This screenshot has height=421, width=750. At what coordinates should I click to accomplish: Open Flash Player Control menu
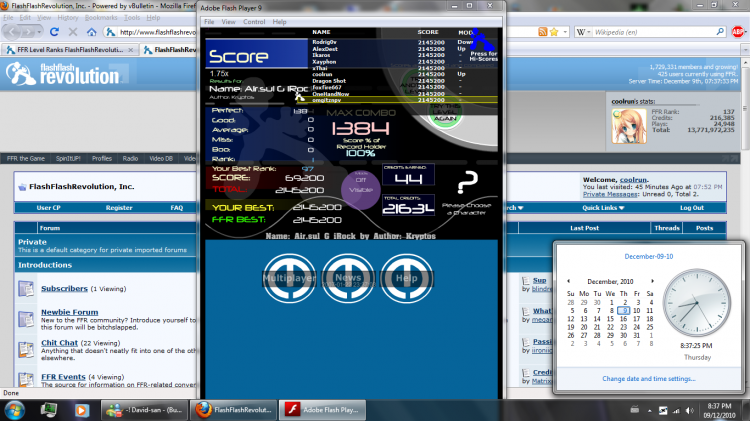254,22
